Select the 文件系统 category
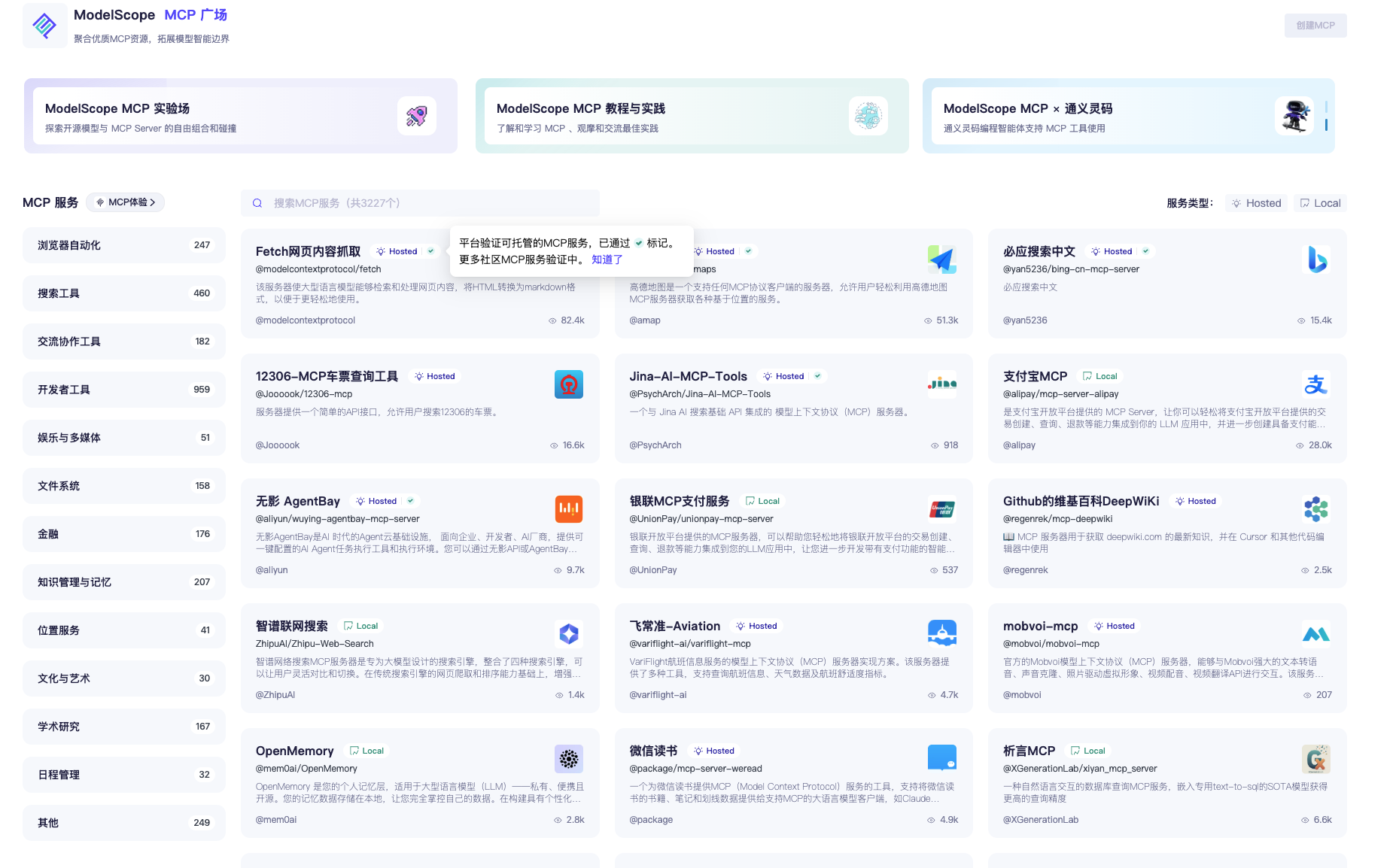This screenshot has height=868, width=1399. (124, 486)
